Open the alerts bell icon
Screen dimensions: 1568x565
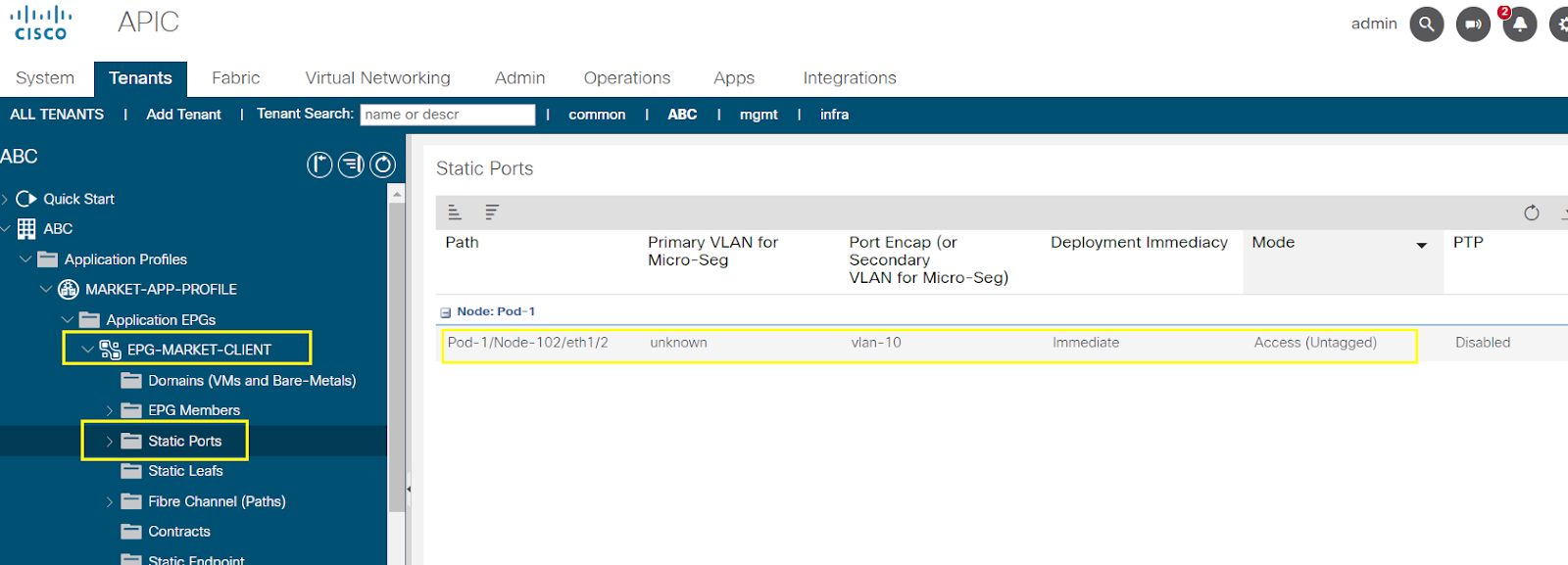click(x=1520, y=24)
